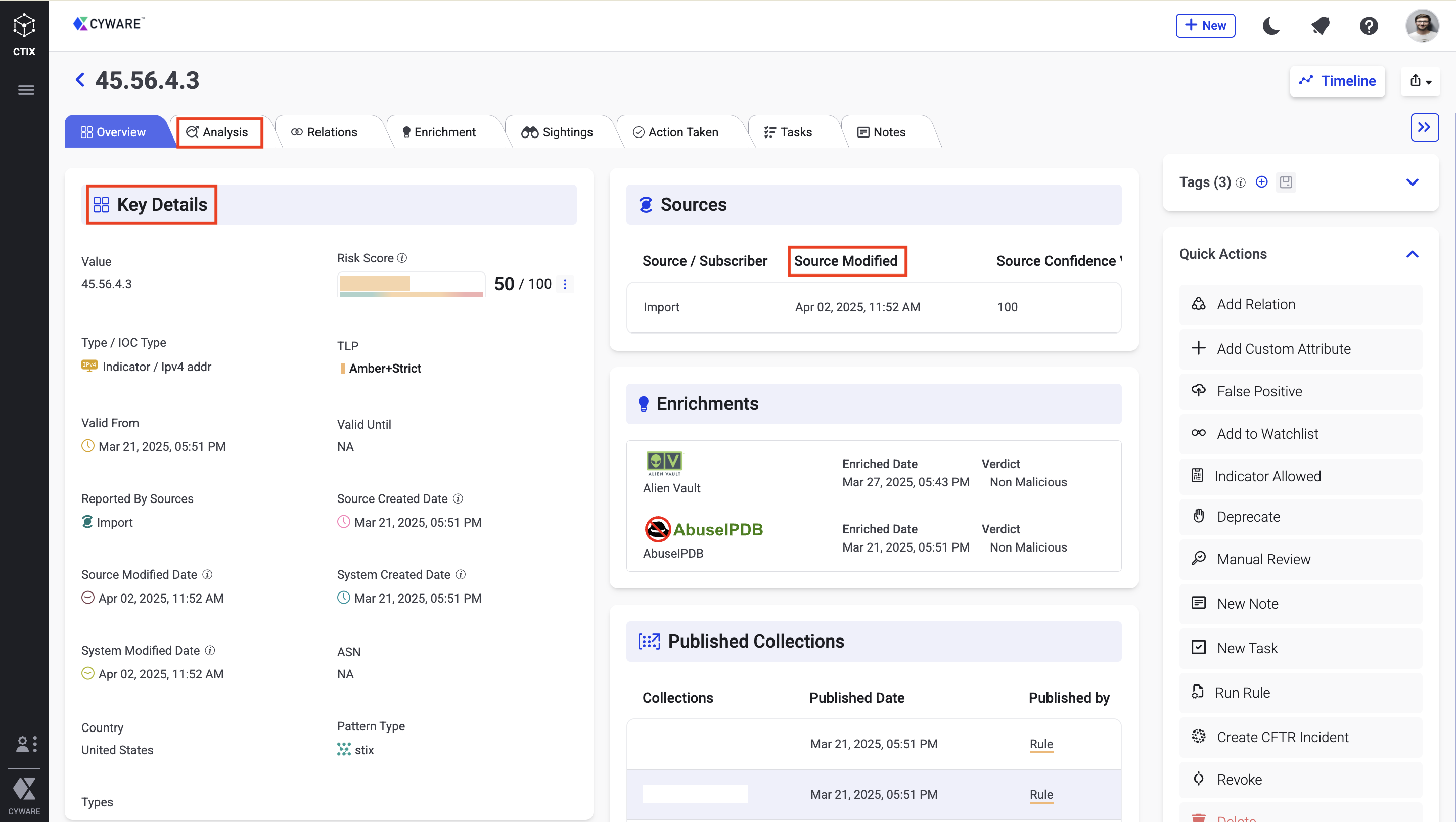
Task: Select Add to Watchlist quick action
Action: pyautogui.click(x=1266, y=434)
